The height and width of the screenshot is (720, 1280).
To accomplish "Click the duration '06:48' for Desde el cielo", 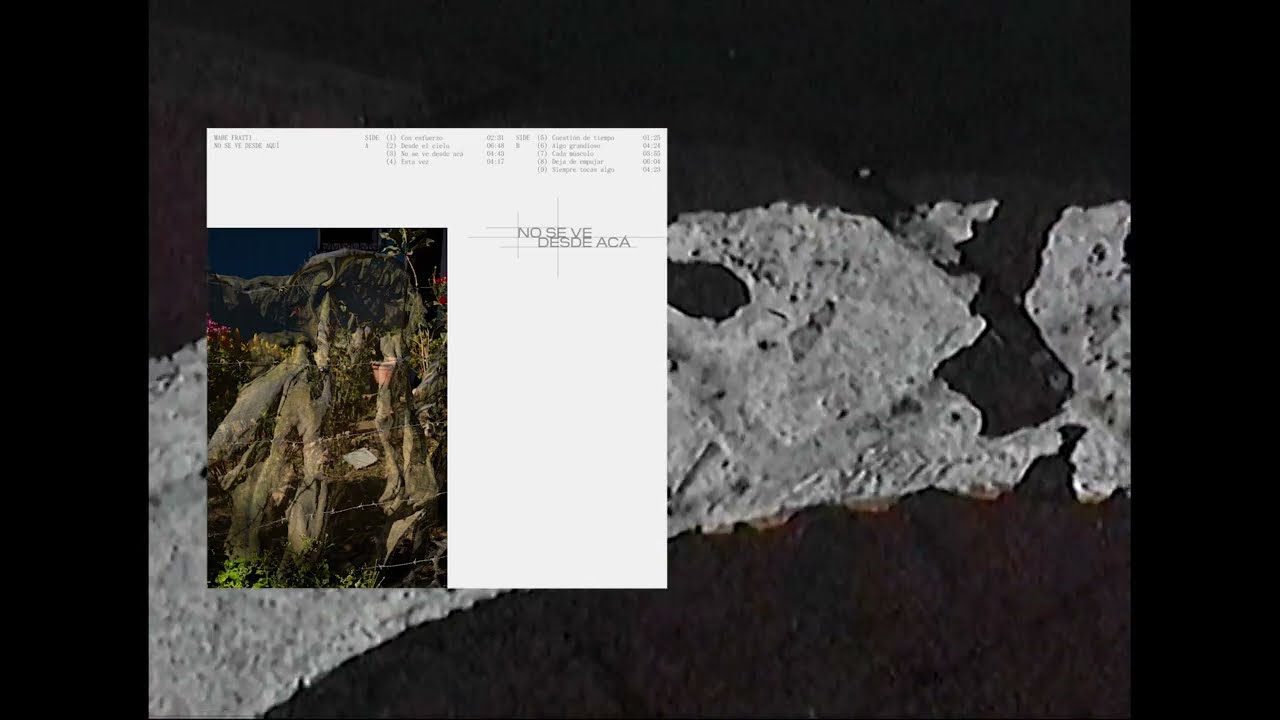I will pyautogui.click(x=495, y=146).
